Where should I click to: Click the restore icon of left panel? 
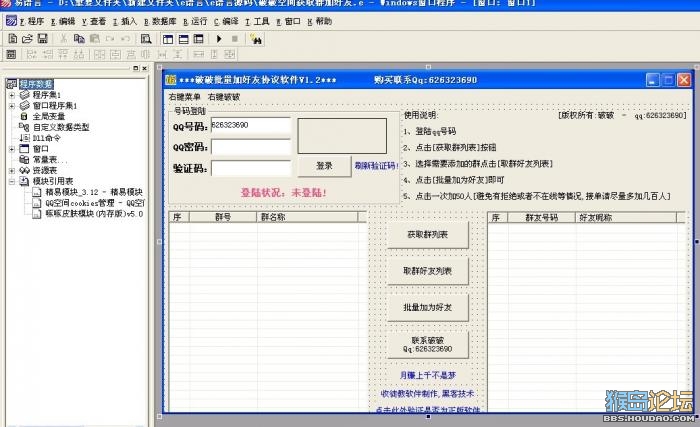pos(136,68)
